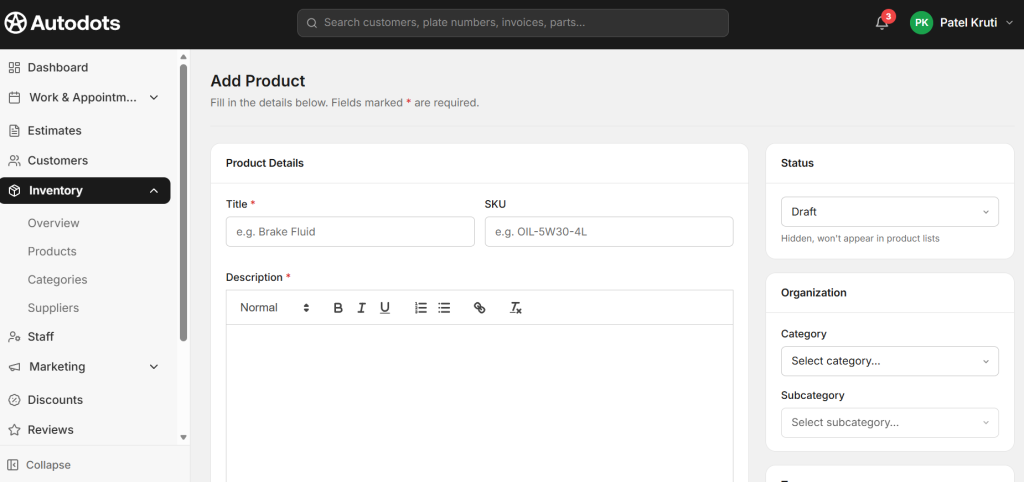Click the sidebar scroll-up arrow

tap(184, 57)
